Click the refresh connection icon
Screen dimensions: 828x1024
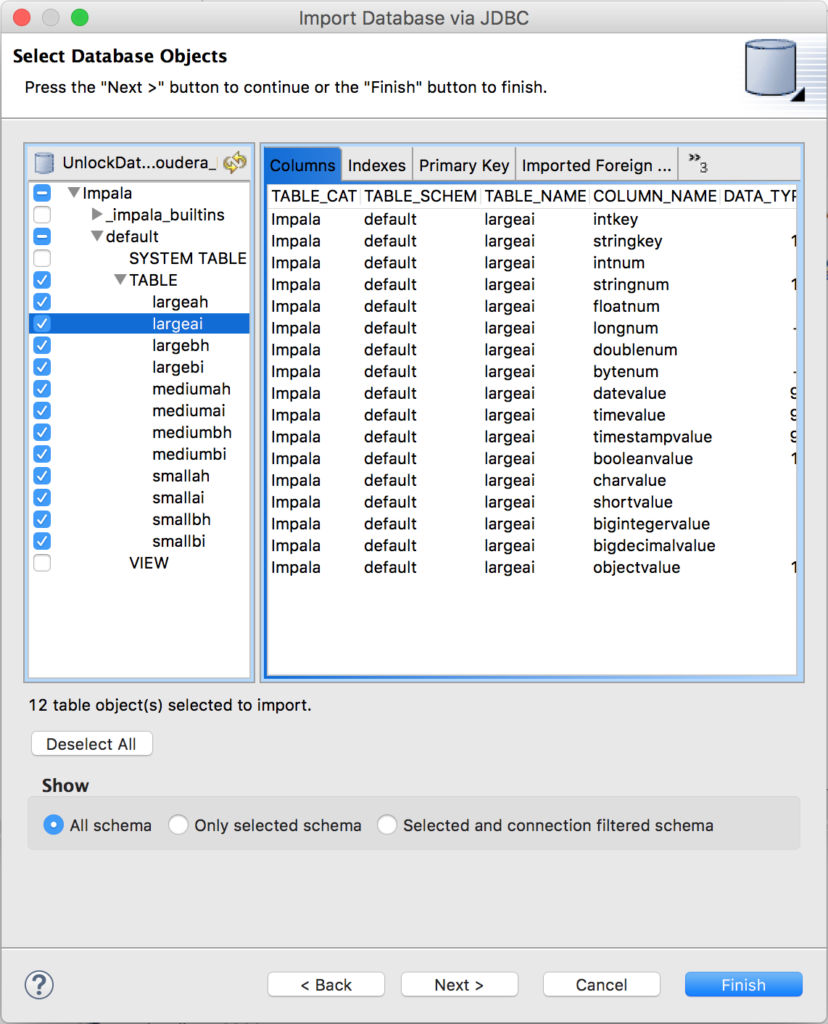pos(234,163)
